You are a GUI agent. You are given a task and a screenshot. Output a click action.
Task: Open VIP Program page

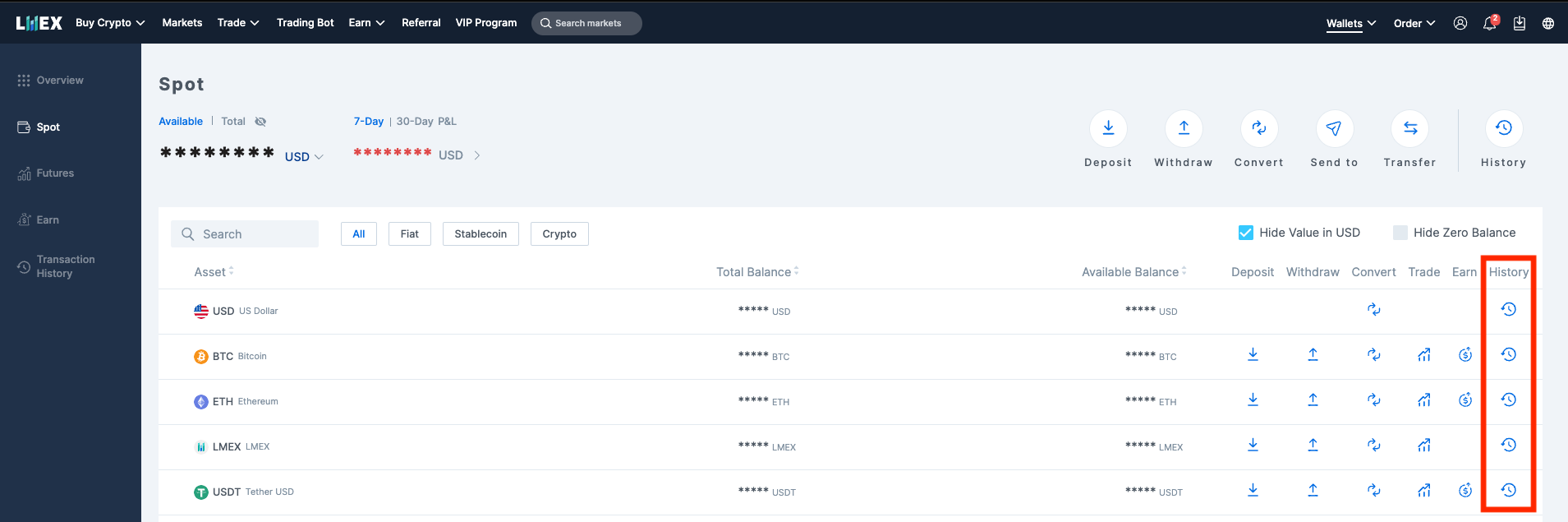click(x=486, y=23)
